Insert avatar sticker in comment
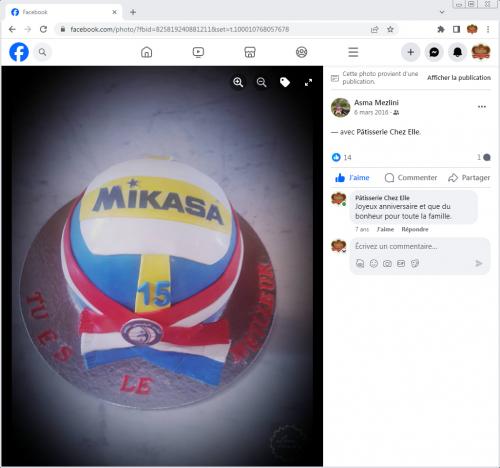Image resolution: width=500 pixels, height=468 pixels. 360,264
